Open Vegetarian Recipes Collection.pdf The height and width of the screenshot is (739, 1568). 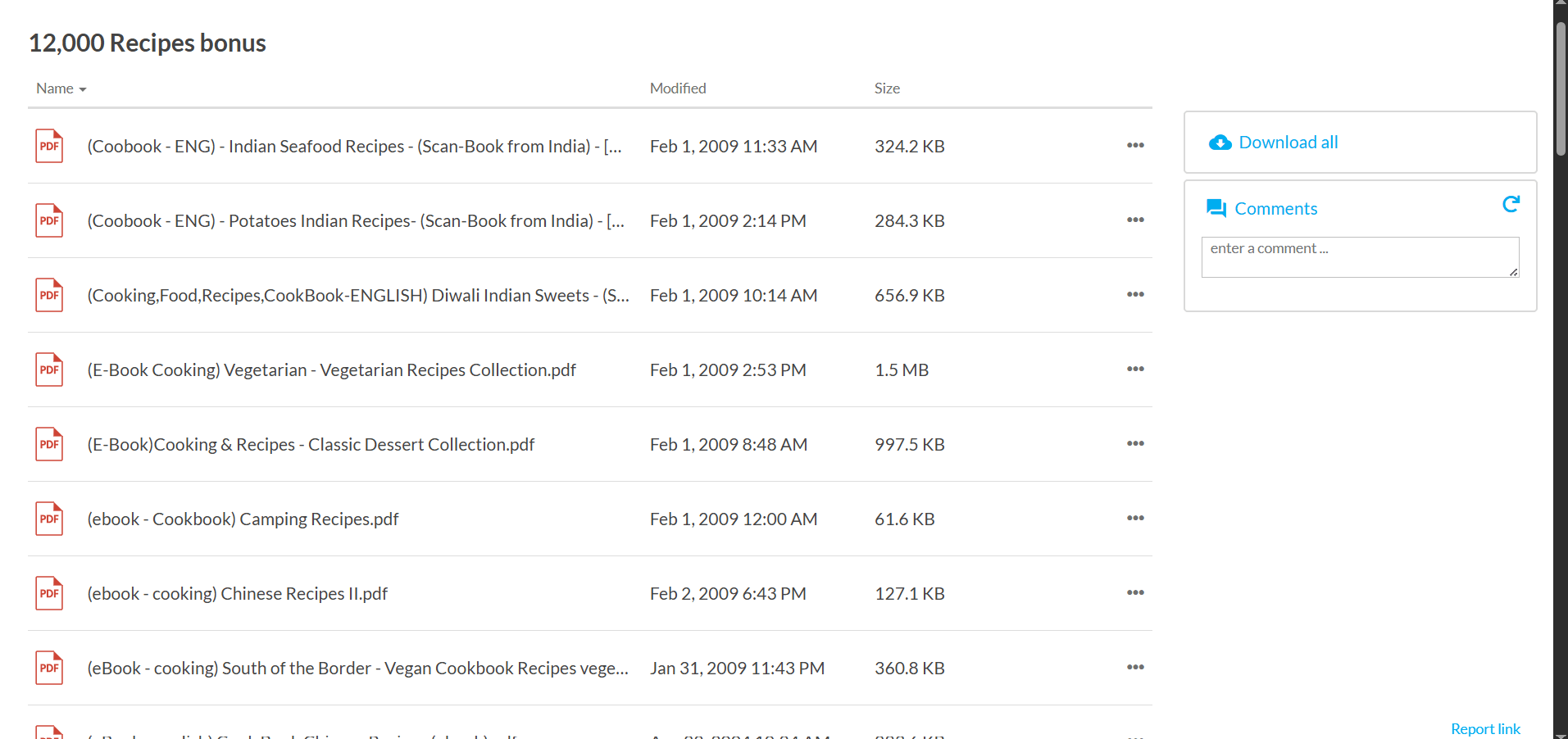point(332,369)
